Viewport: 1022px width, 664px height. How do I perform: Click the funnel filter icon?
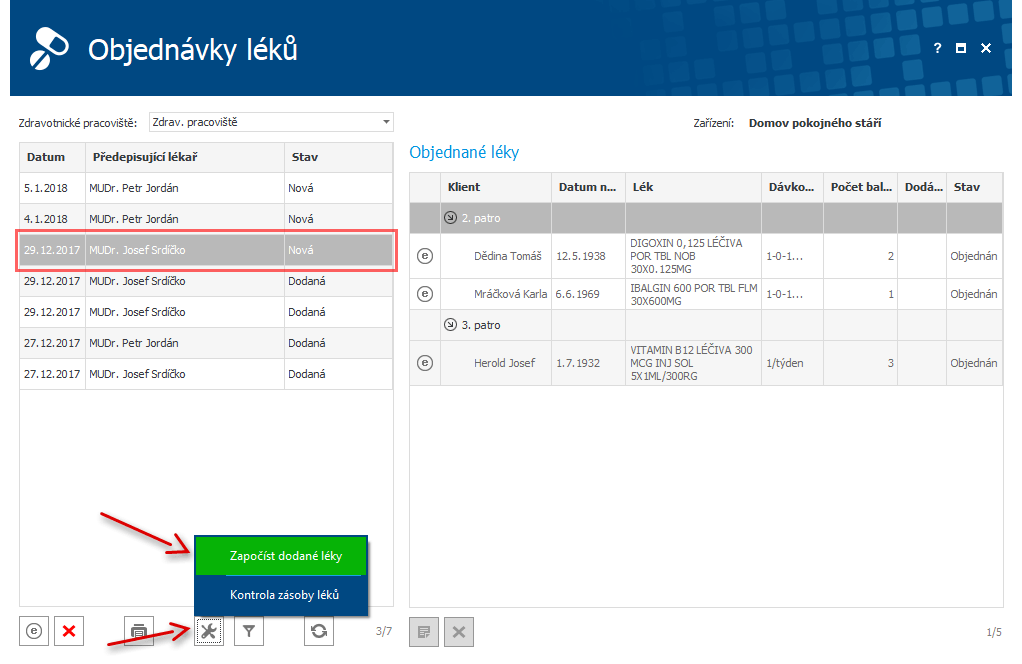(x=249, y=631)
